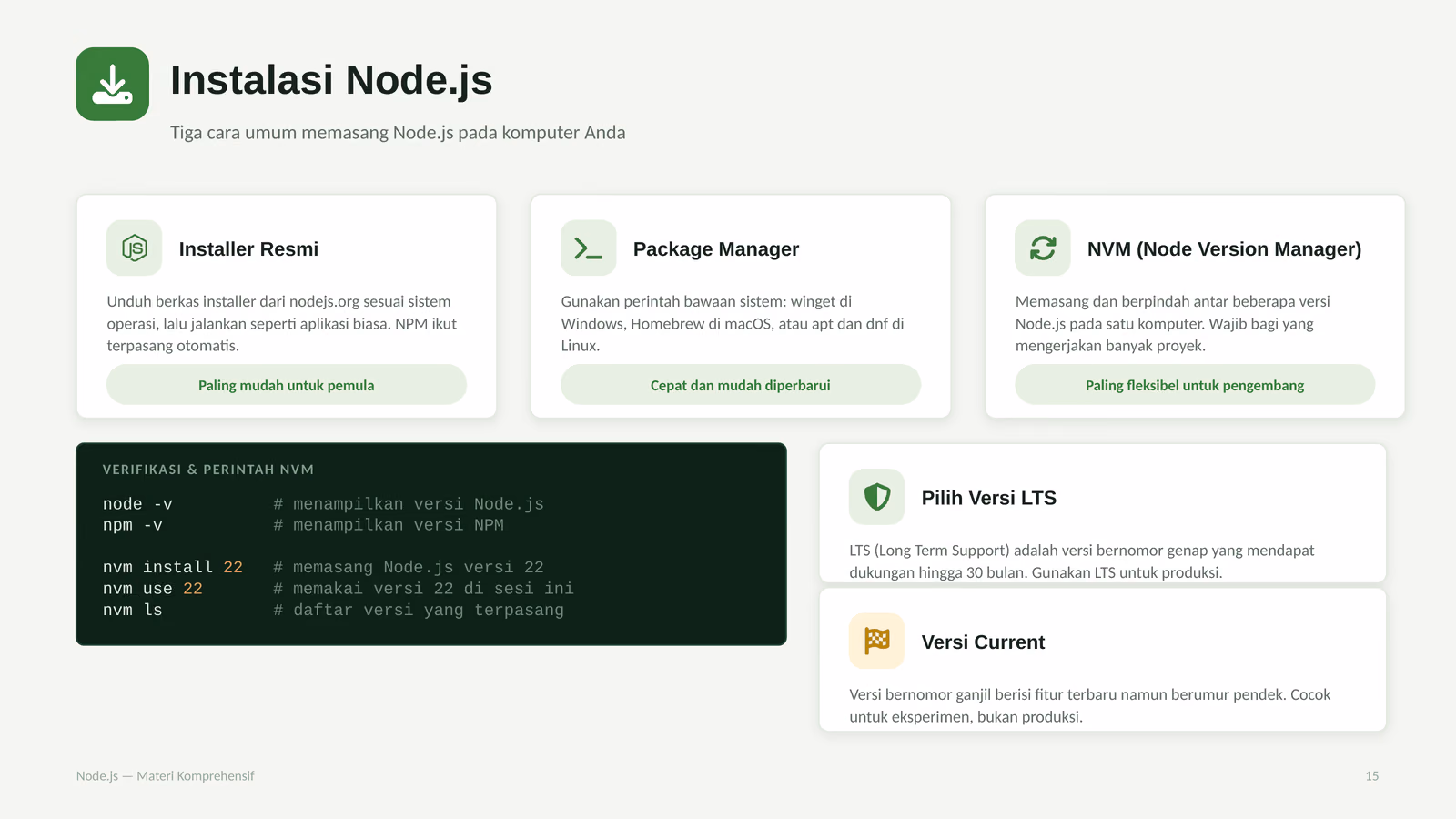Click the checkered flag icon for Versi Current

pos(876,641)
